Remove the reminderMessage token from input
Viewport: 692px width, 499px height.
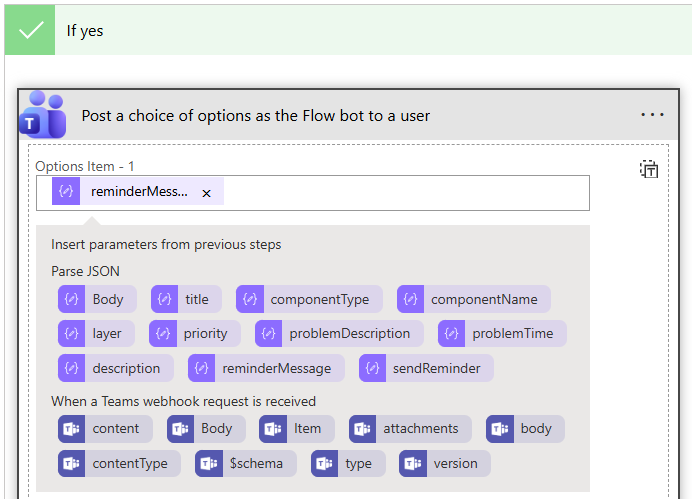click(x=206, y=193)
